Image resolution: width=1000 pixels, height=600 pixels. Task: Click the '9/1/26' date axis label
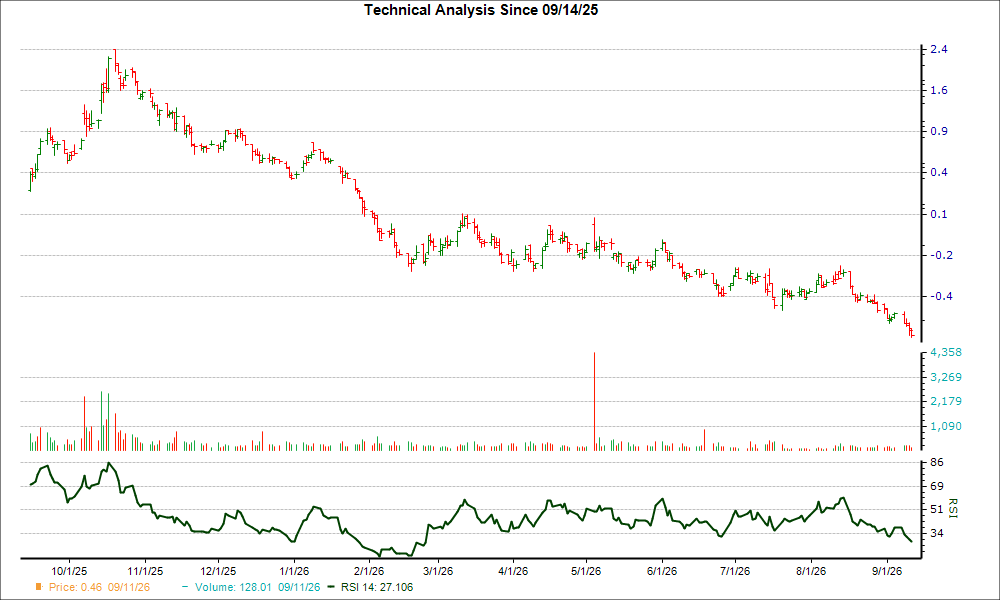[886, 571]
